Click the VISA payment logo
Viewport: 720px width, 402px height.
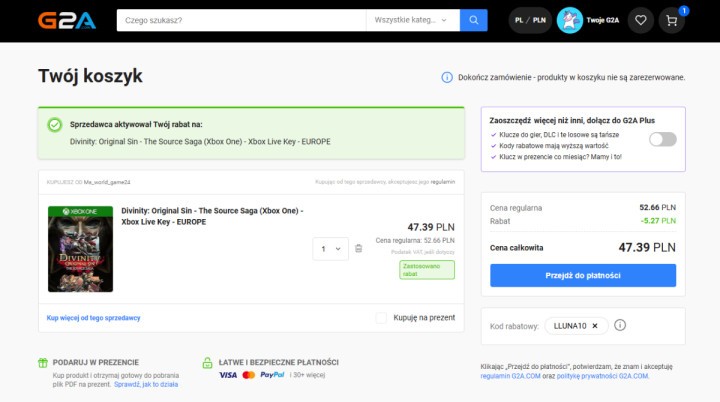pos(228,375)
